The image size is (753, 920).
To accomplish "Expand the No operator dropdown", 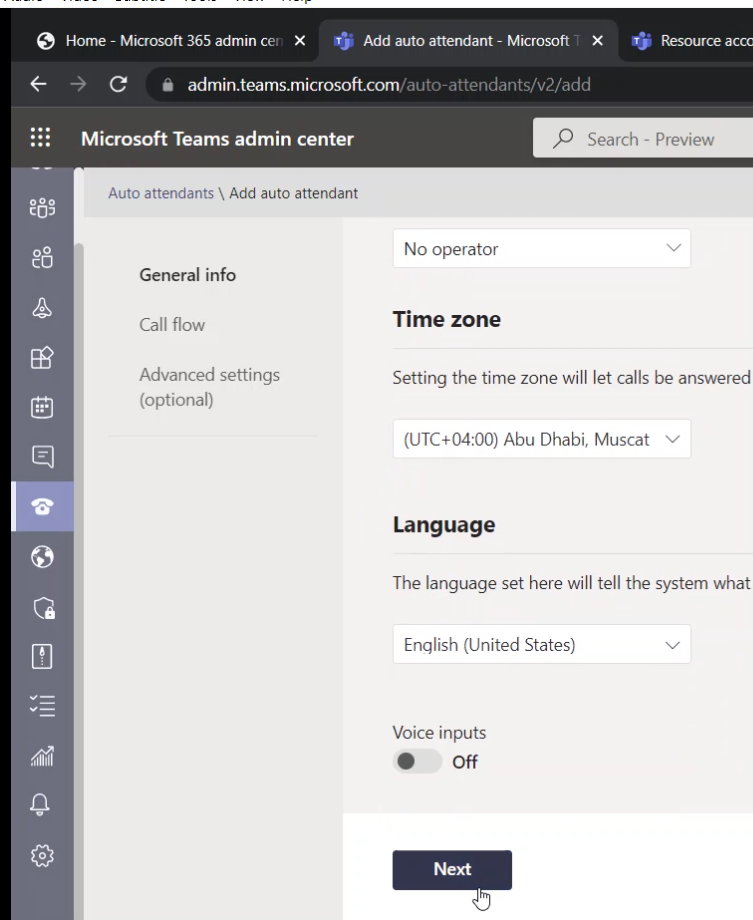I will pos(541,249).
